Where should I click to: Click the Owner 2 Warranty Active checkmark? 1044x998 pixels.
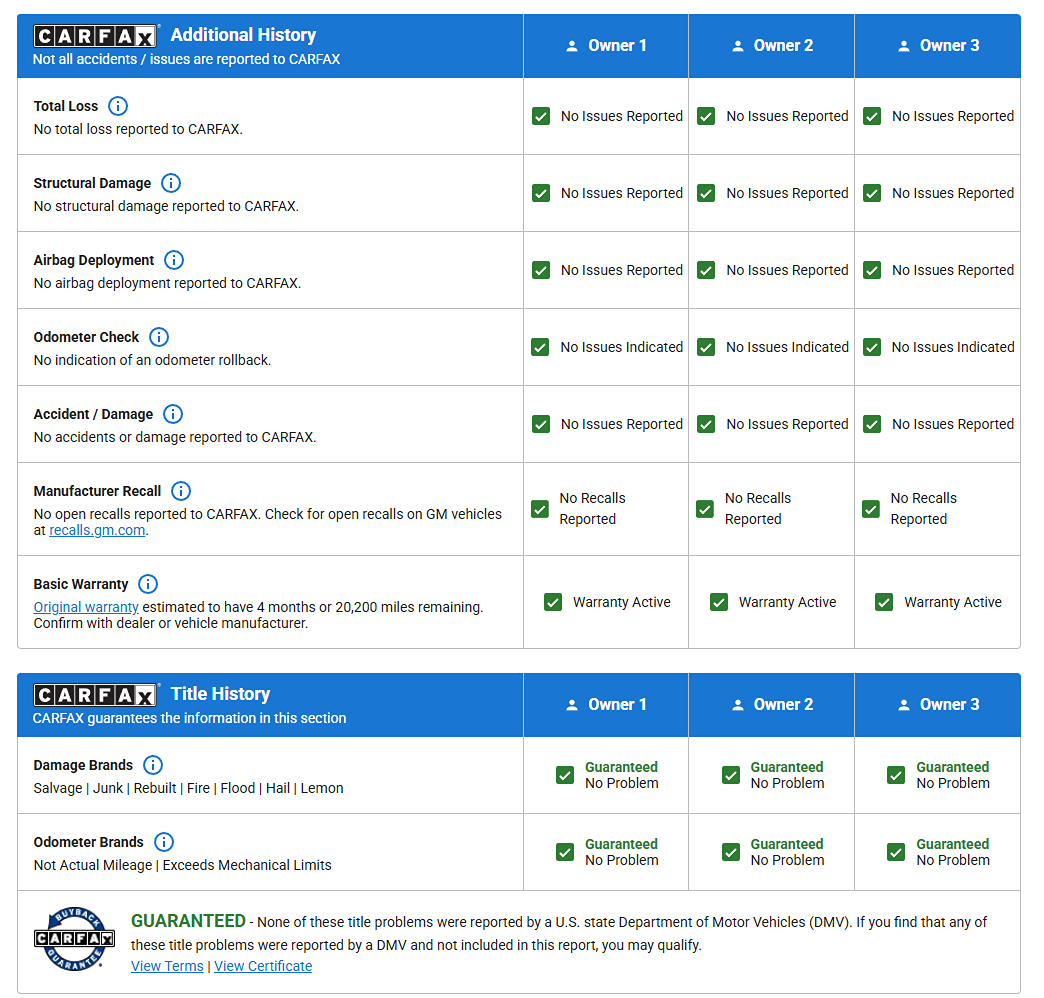click(x=718, y=602)
